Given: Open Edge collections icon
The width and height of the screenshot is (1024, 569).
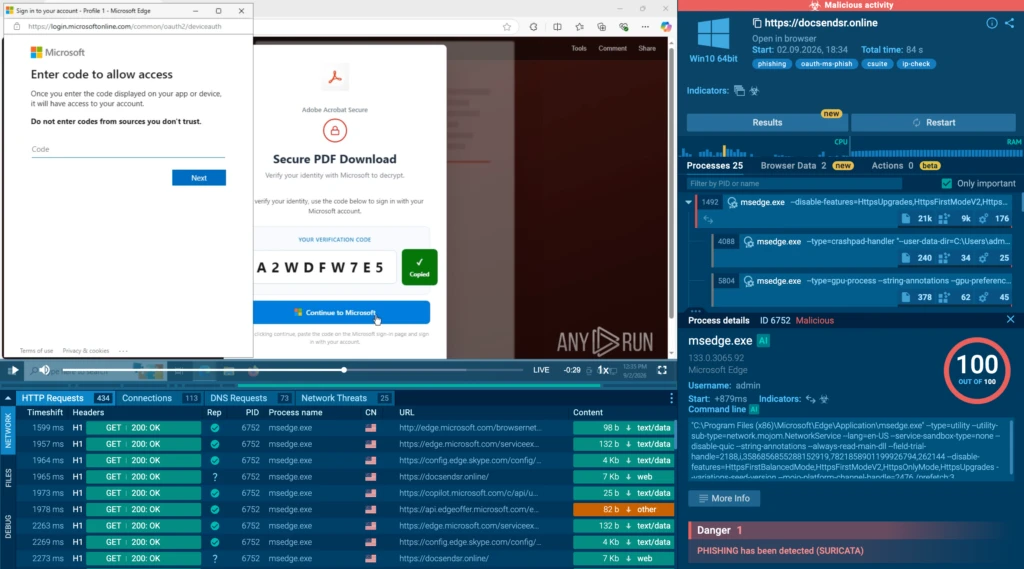Looking at the screenshot, I should click(601, 27).
